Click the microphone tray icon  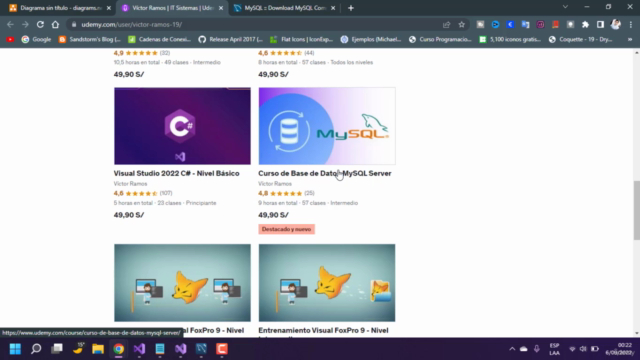tap(537, 349)
